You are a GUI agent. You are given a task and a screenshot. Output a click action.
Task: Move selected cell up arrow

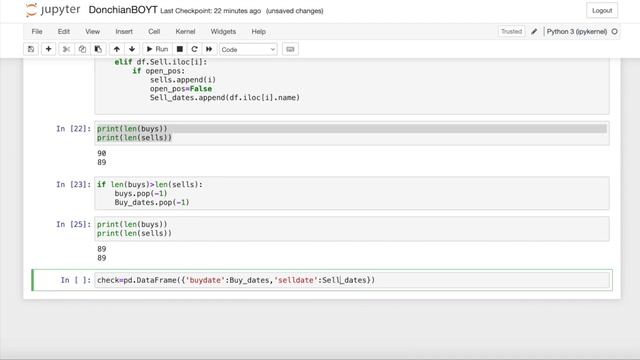117,49
